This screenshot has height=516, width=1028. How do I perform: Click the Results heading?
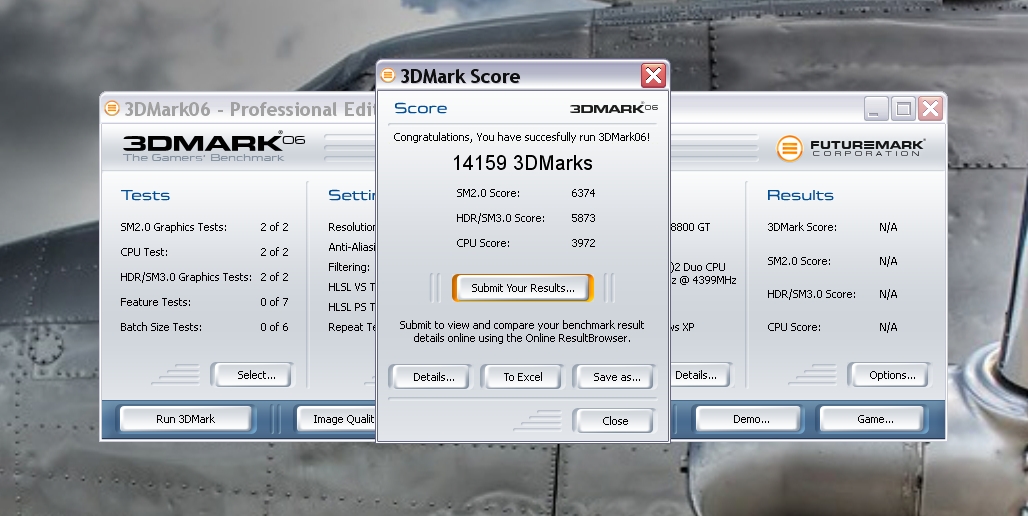[800, 195]
